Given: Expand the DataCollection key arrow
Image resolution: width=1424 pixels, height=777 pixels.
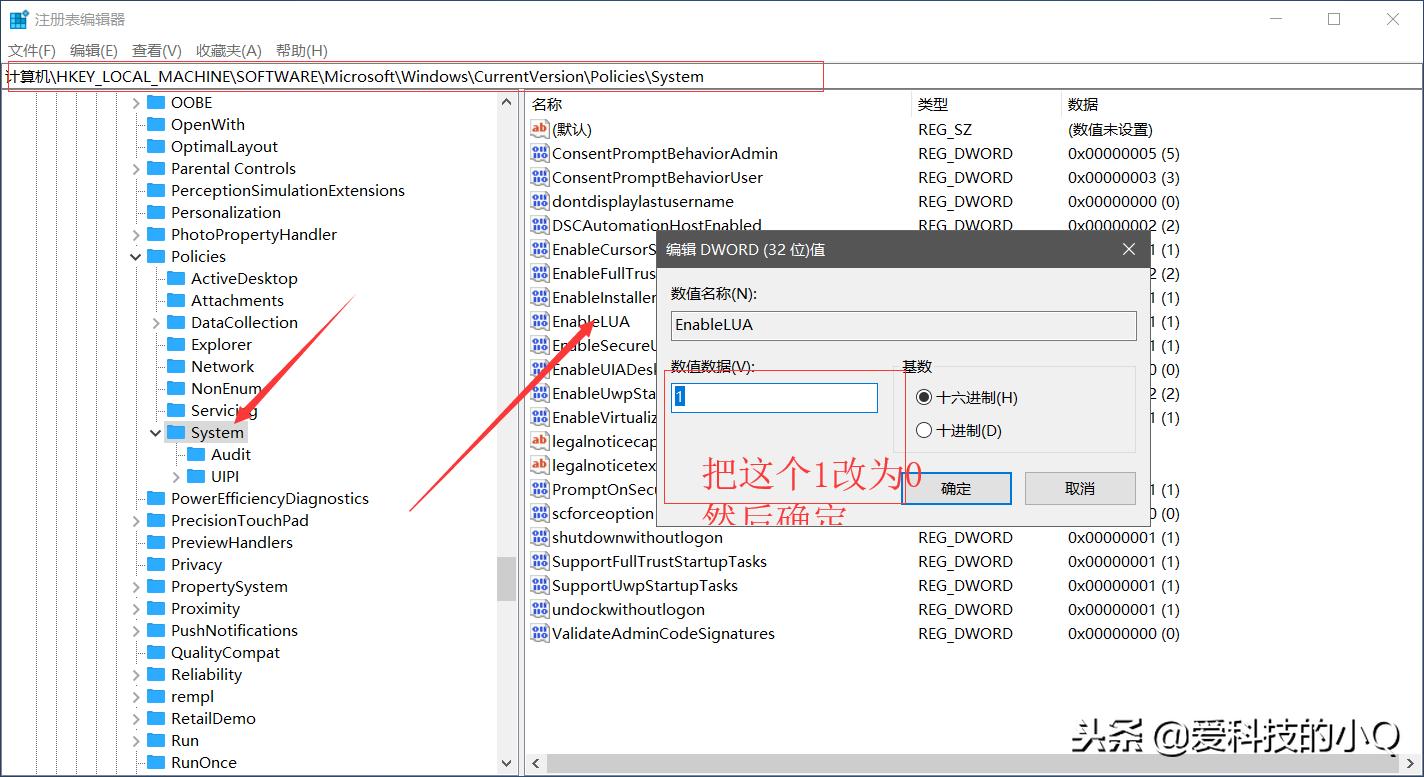Looking at the screenshot, I should (x=155, y=322).
